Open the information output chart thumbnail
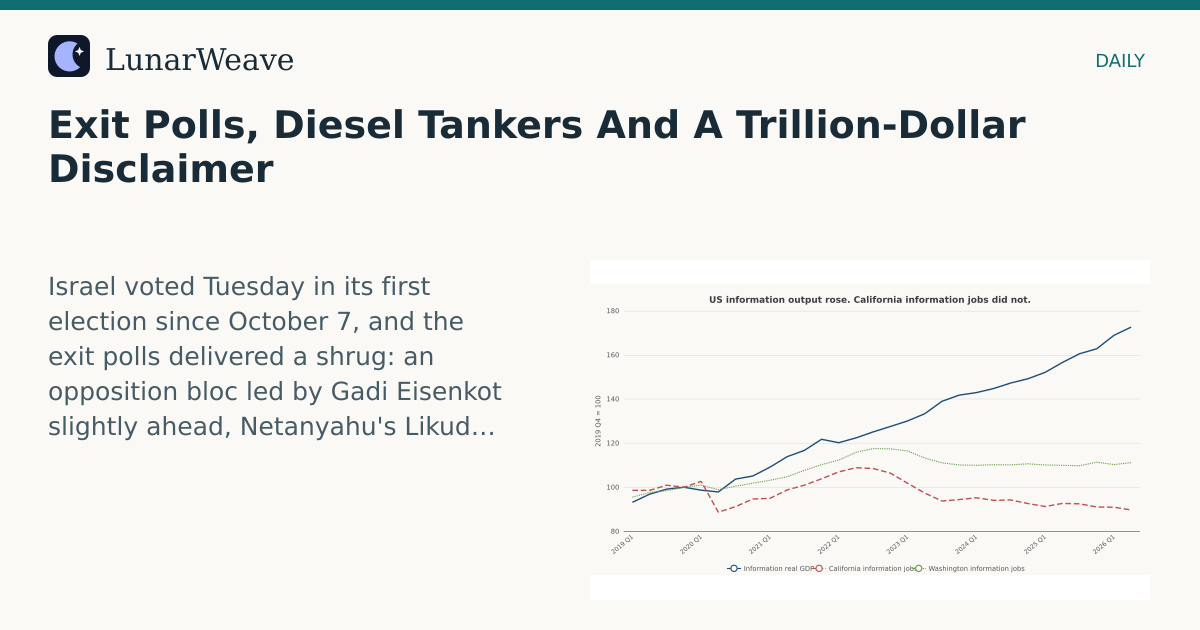 click(x=870, y=430)
